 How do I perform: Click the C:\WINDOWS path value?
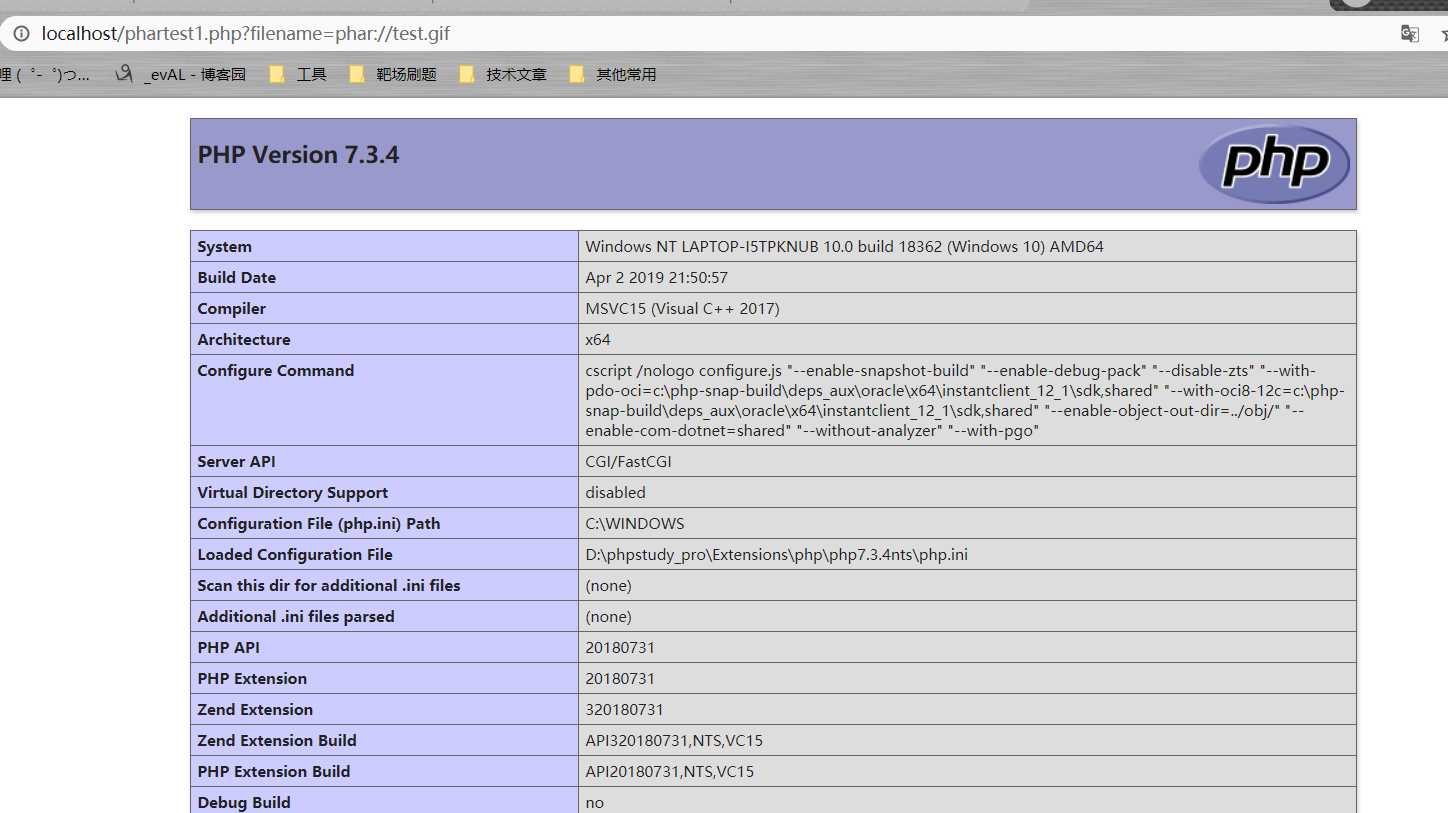pos(635,524)
